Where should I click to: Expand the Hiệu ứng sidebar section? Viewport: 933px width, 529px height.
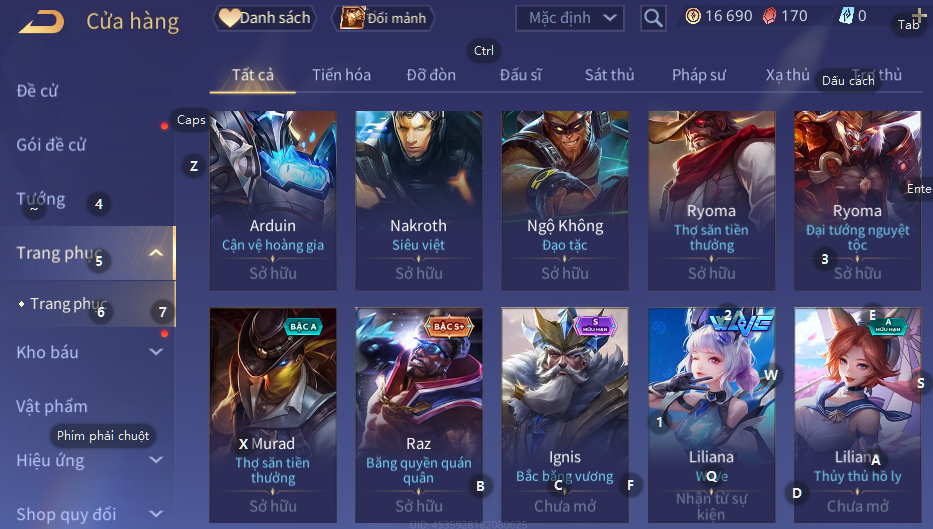pyautogui.click(x=156, y=459)
